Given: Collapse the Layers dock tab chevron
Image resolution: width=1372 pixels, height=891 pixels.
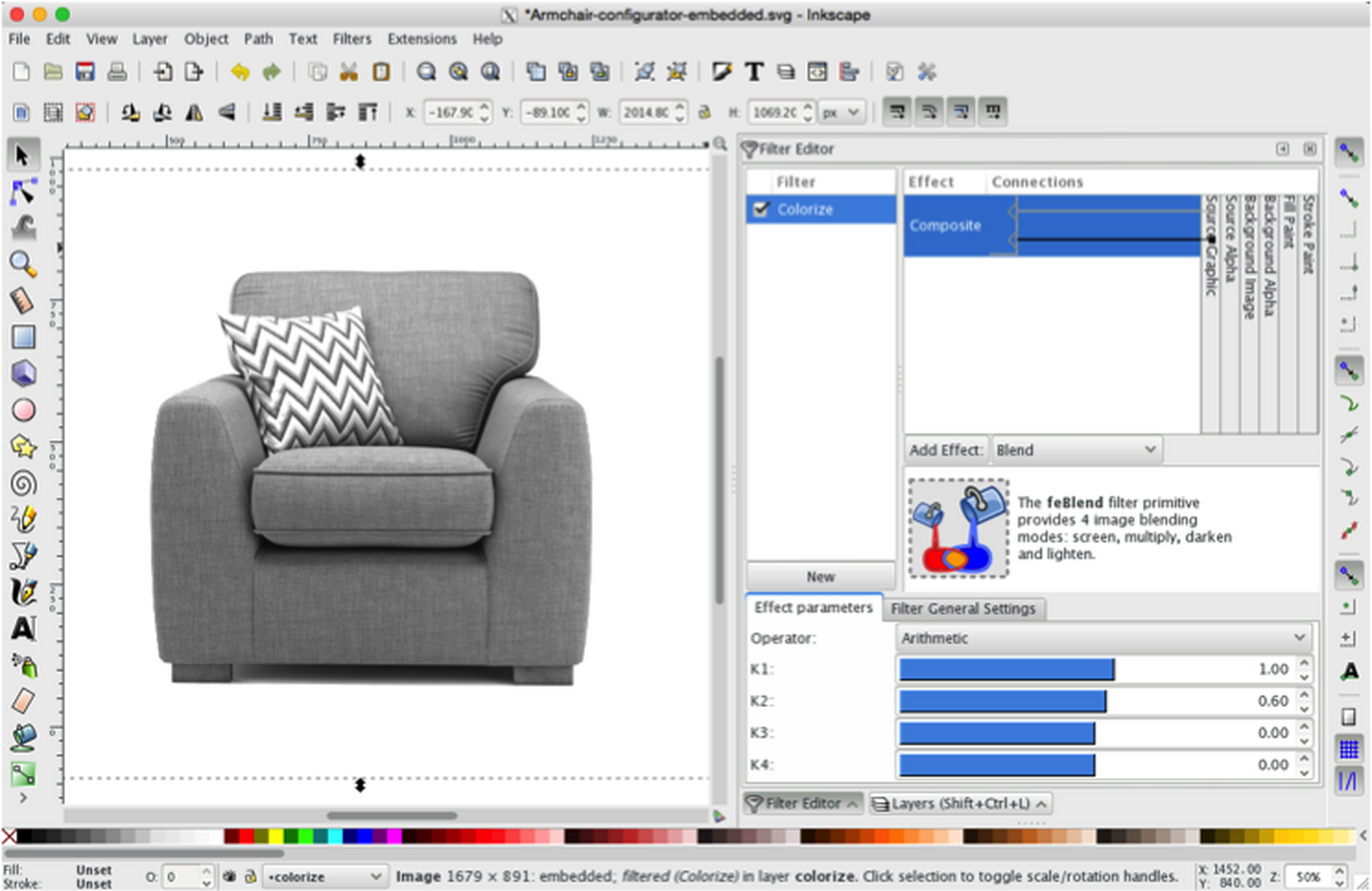Looking at the screenshot, I should [x=1041, y=803].
